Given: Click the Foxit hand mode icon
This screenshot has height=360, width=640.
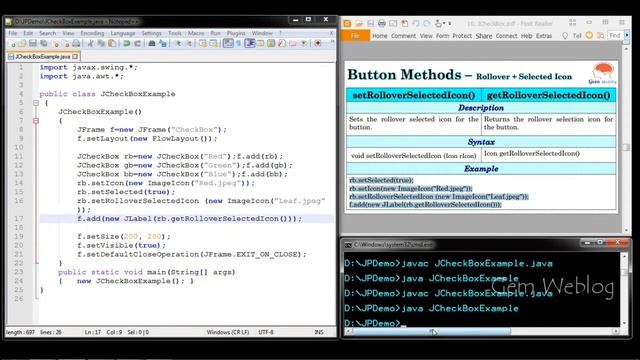Looking at the screenshot, I should pyautogui.click(x=438, y=24).
